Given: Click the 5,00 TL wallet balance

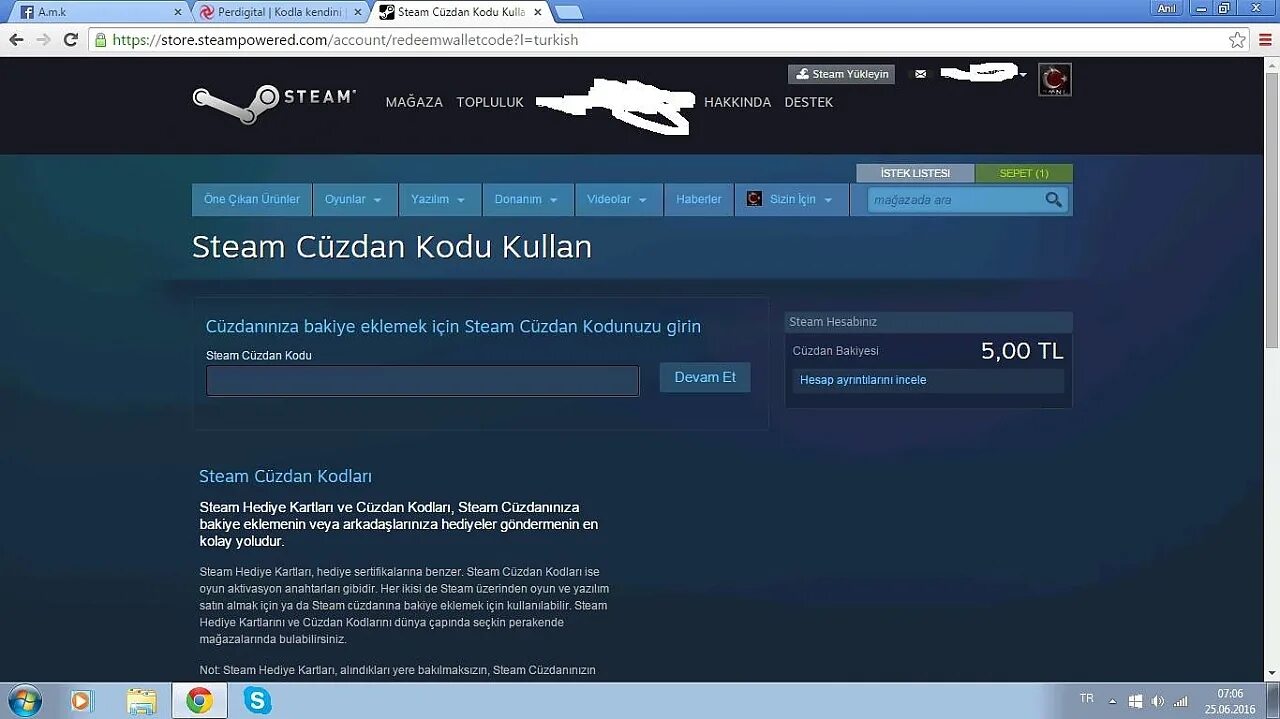Looking at the screenshot, I should (1022, 351).
